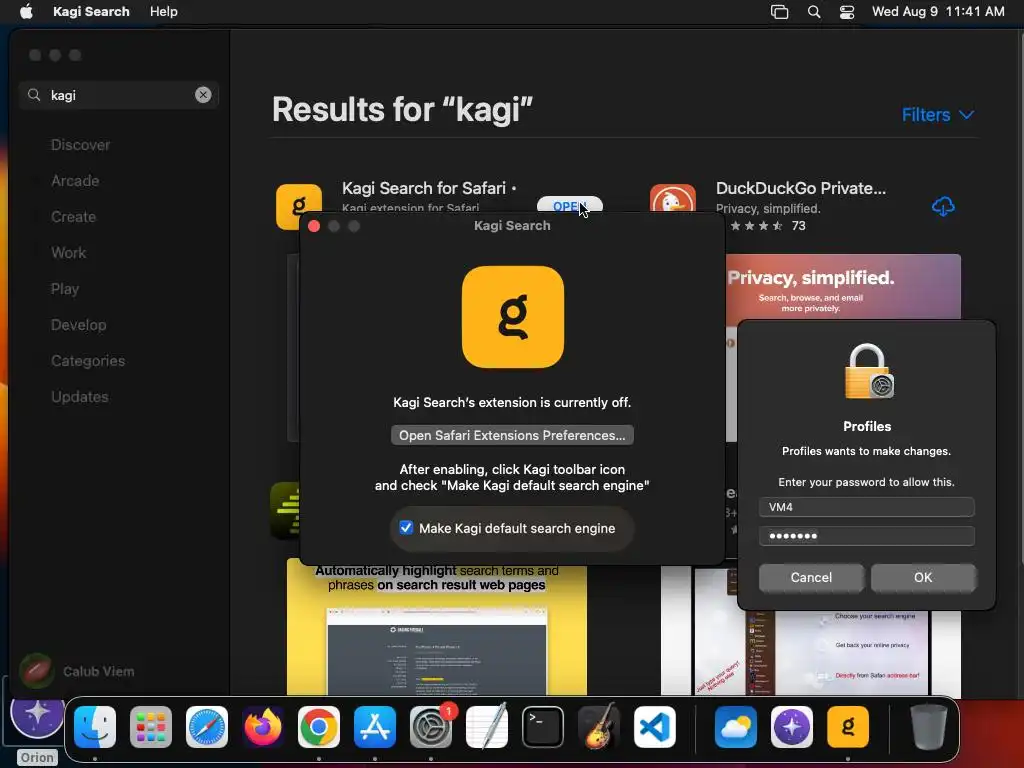Screen dimensions: 1024x768
Task: Click the Privacy, simplified screenshot thumbnail
Action: [843, 287]
